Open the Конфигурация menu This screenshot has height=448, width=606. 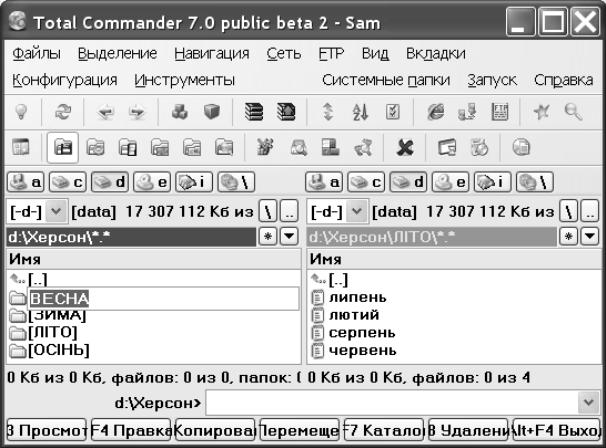coord(65,80)
